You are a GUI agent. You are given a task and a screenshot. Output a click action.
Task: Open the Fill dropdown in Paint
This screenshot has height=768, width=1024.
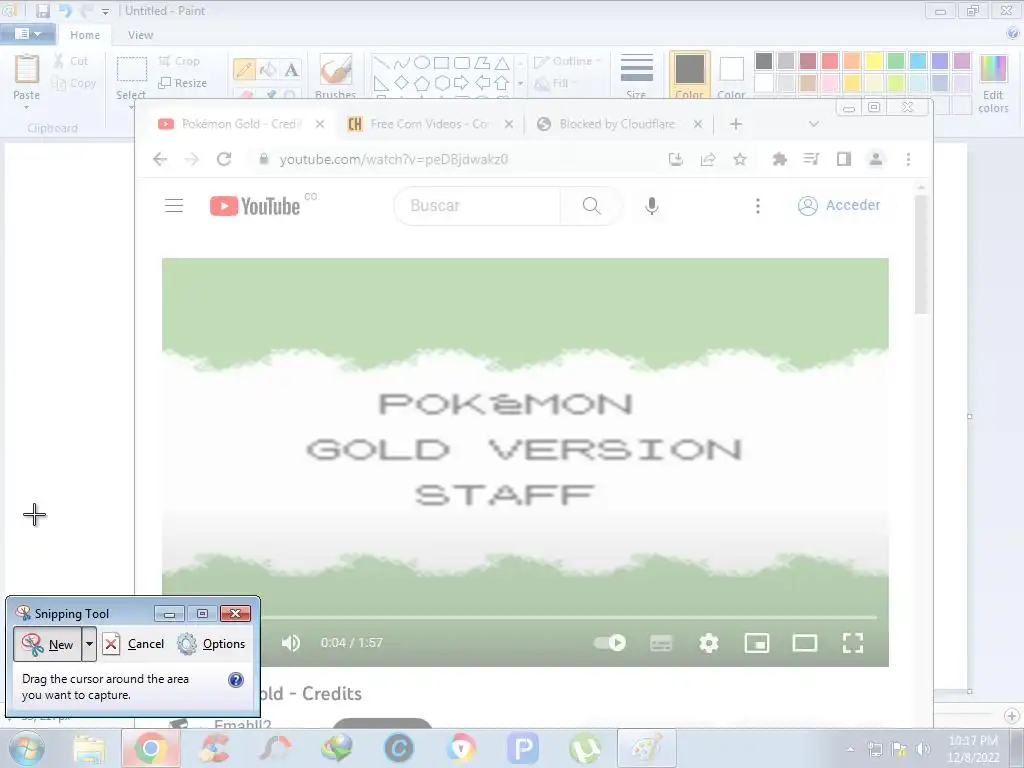click(x=556, y=83)
